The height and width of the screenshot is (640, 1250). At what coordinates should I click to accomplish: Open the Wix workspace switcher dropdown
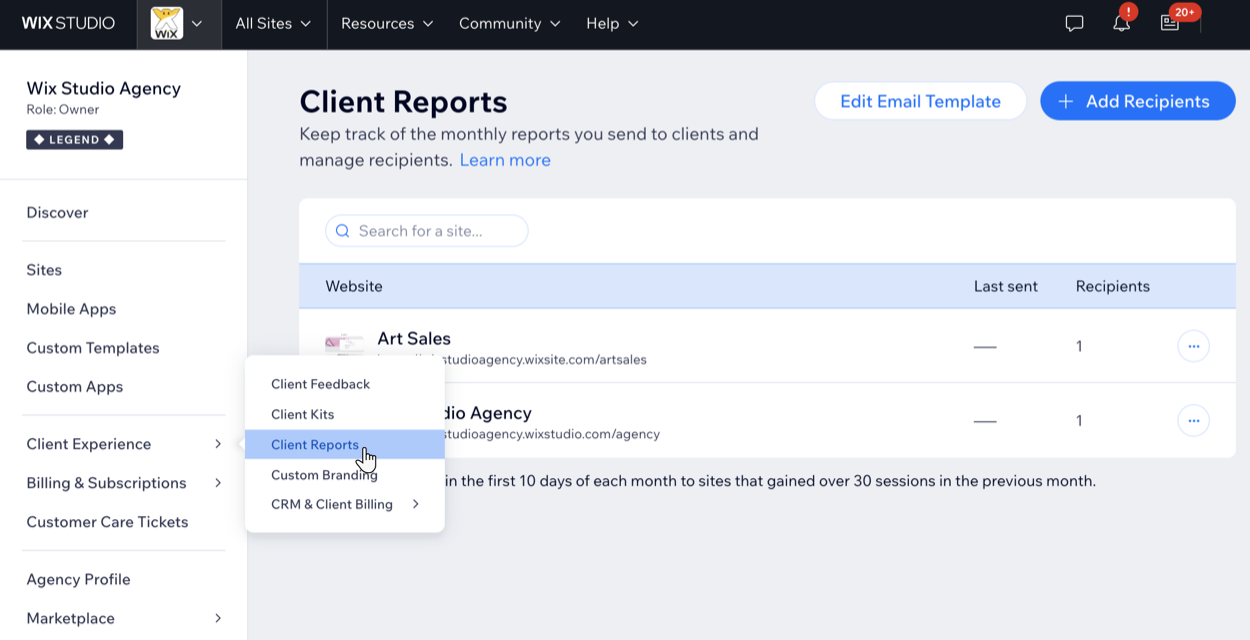177,23
